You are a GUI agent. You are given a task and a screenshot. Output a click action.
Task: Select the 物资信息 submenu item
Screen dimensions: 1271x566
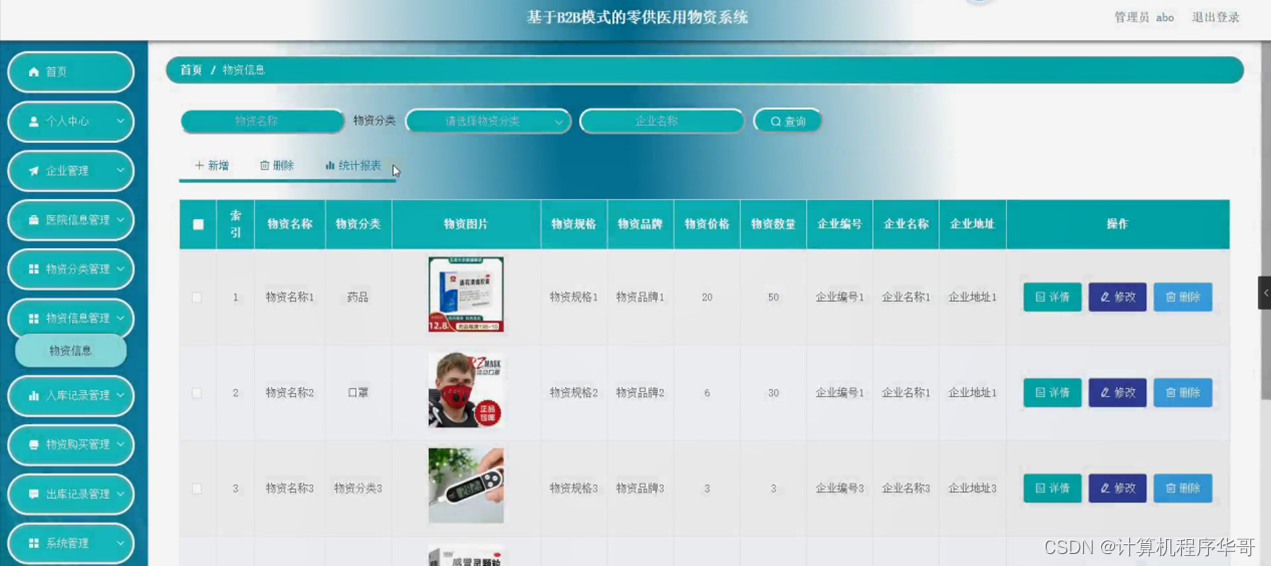coord(70,351)
